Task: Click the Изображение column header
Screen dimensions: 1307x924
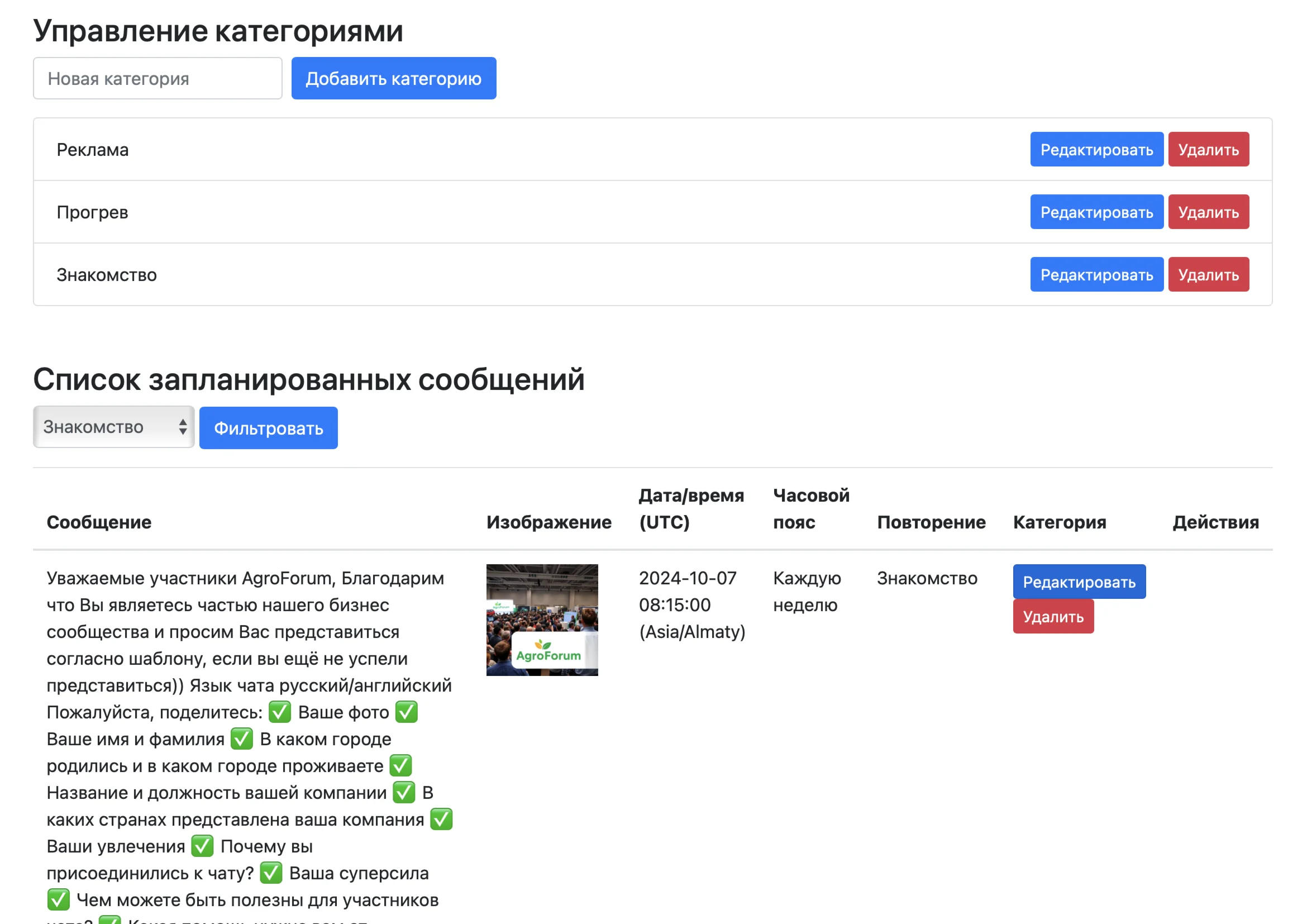Action: 548,522
